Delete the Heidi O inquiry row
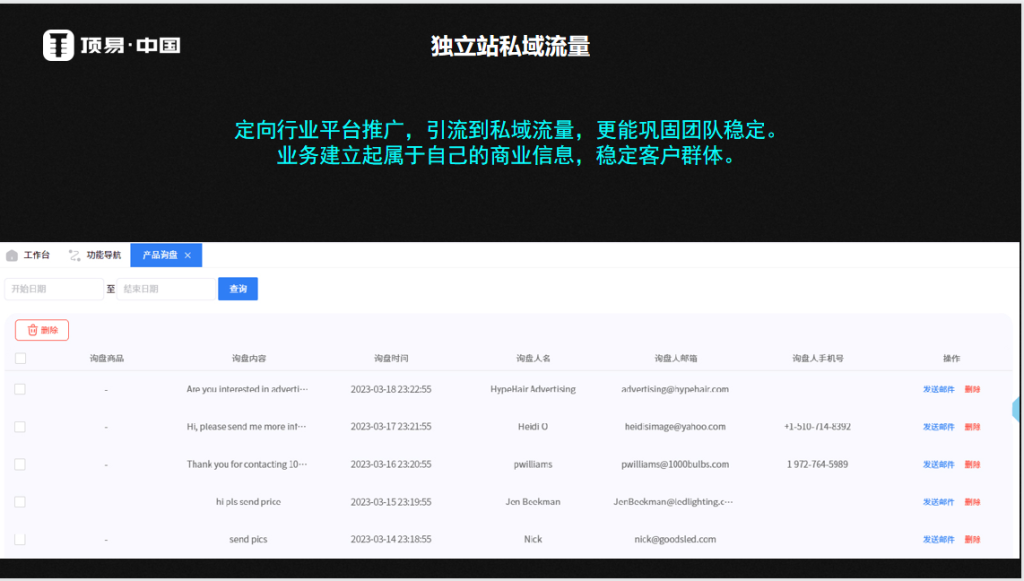Screen dimensions: 1024x581 coord(972,426)
